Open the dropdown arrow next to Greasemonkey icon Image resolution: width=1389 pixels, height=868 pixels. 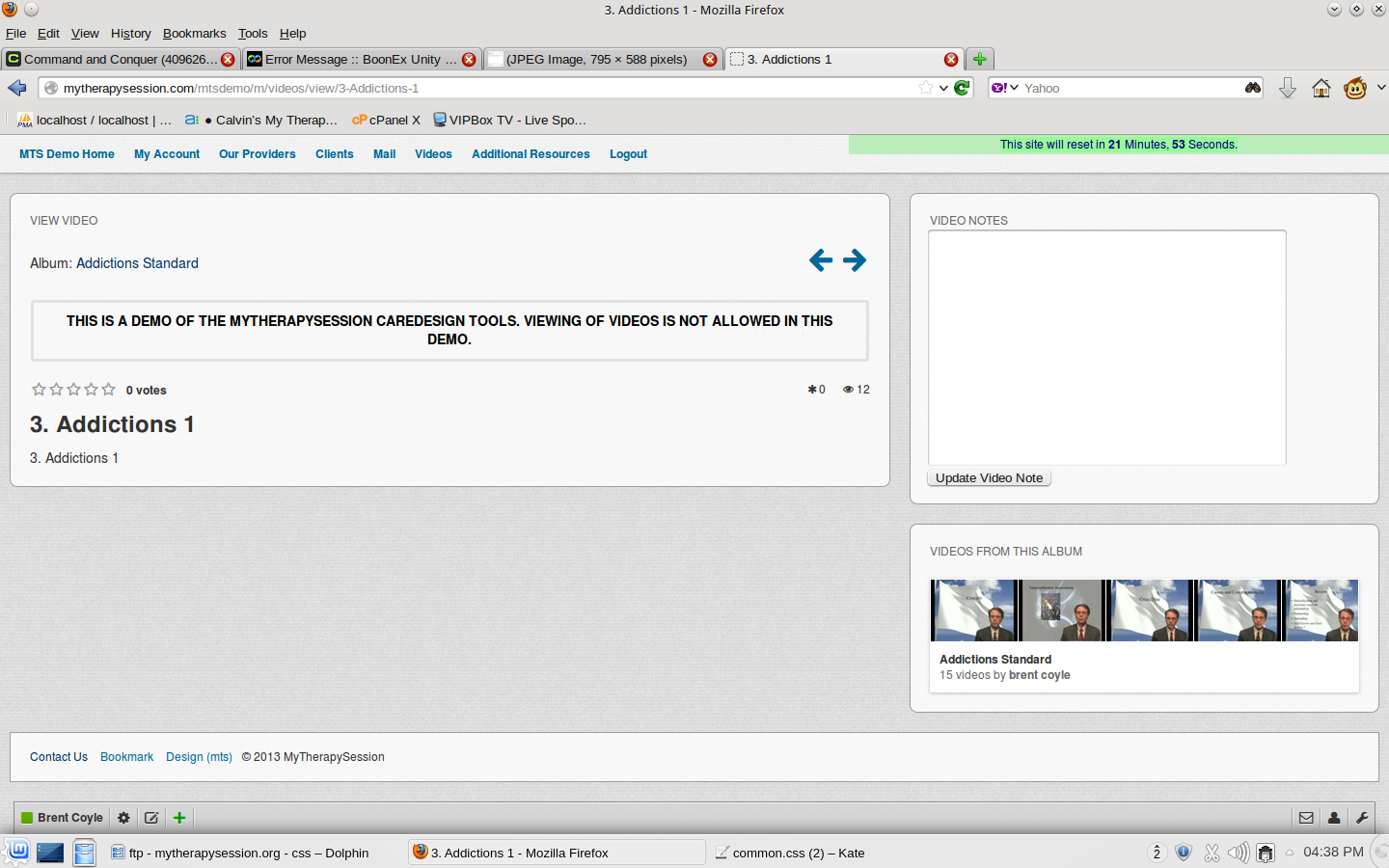[1381, 88]
